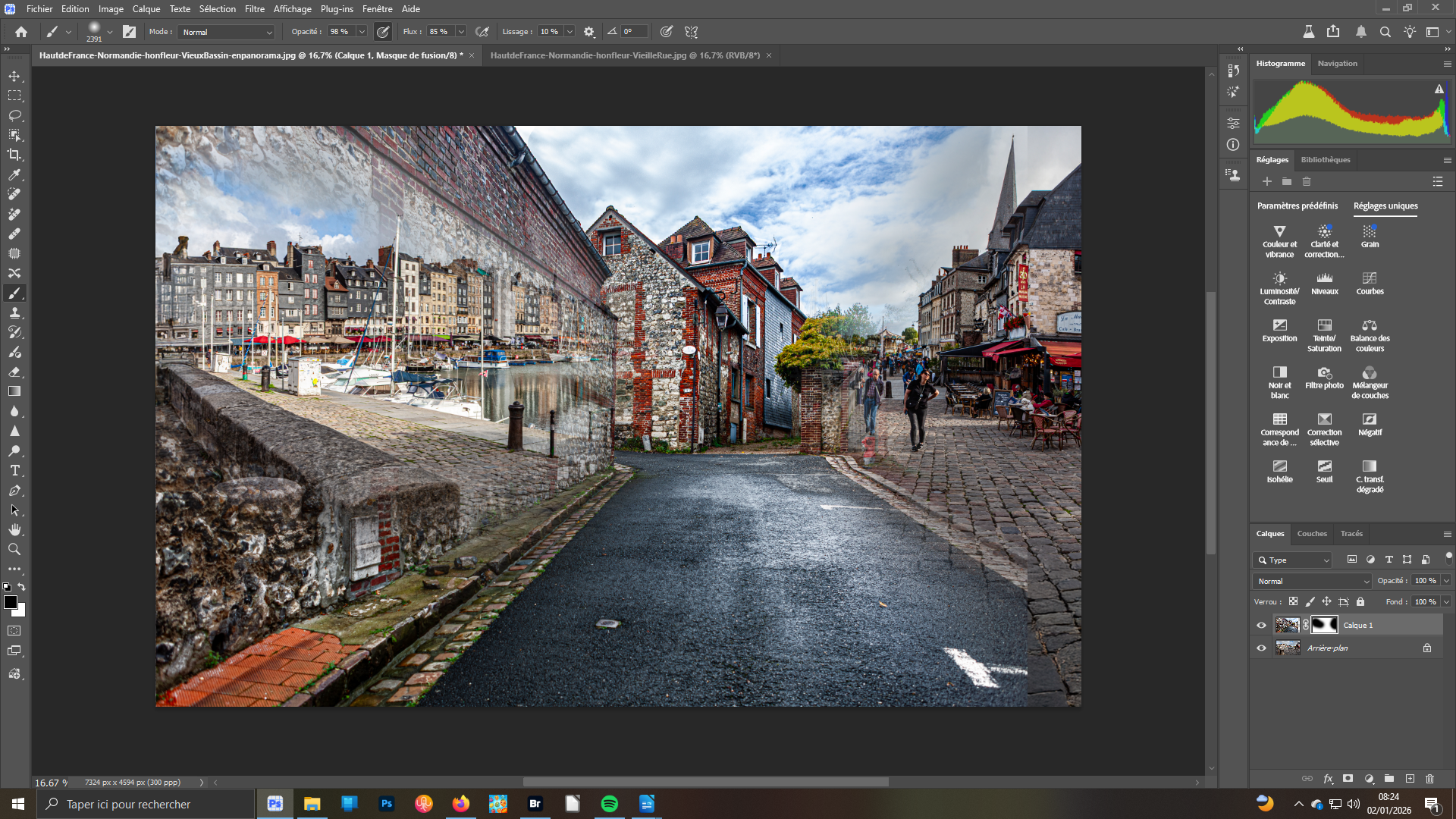Viewport: 1456px width, 819px height.
Task: Open the brush Mode dropdown
Action: tap(226, 32)
